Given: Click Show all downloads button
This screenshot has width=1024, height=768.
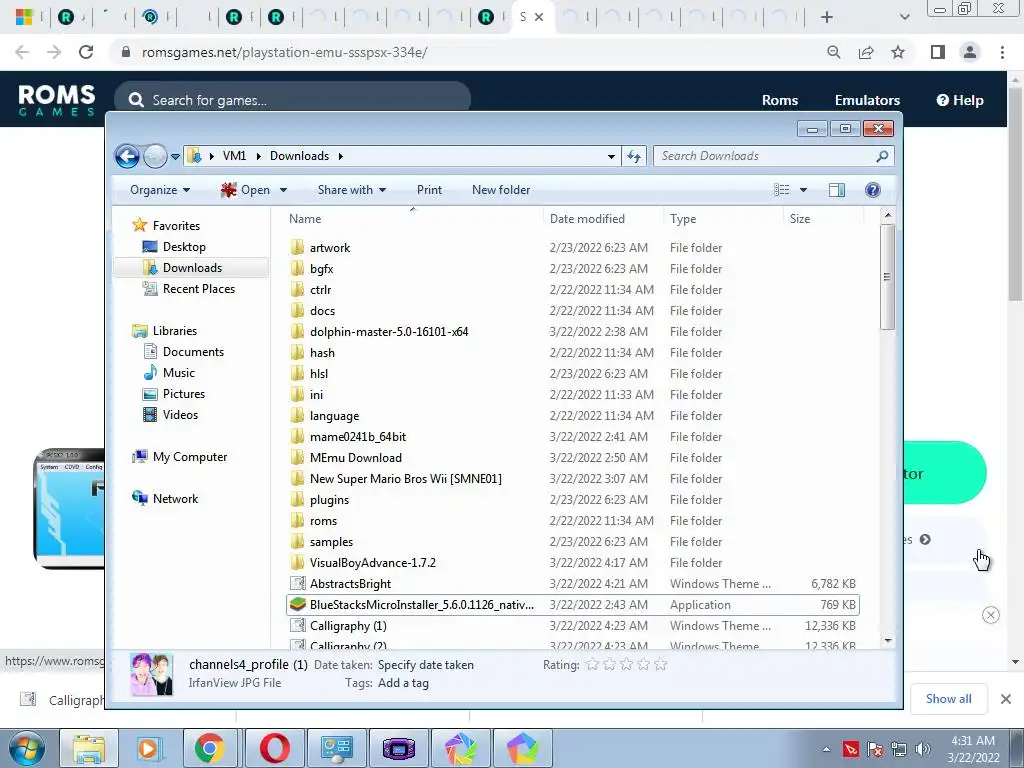Looking at the screenshot, I should point(948,699).
